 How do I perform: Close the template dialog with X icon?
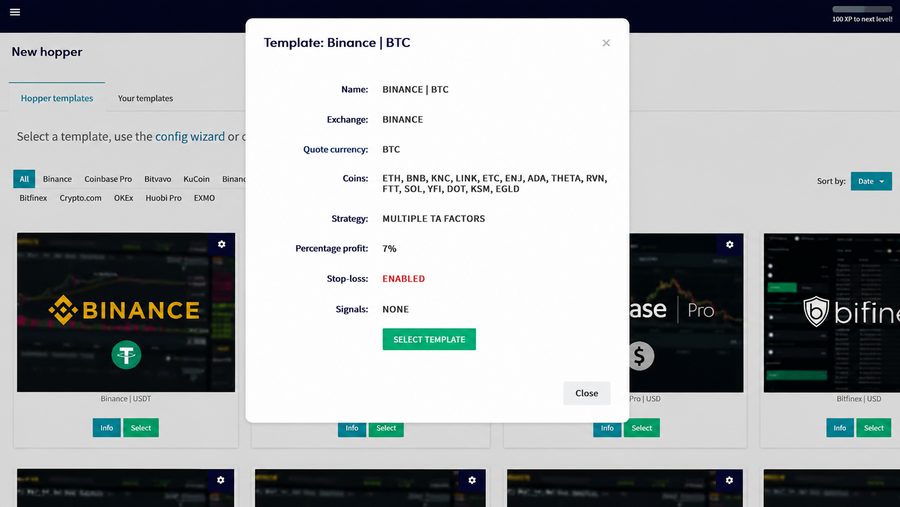(606, 43)
